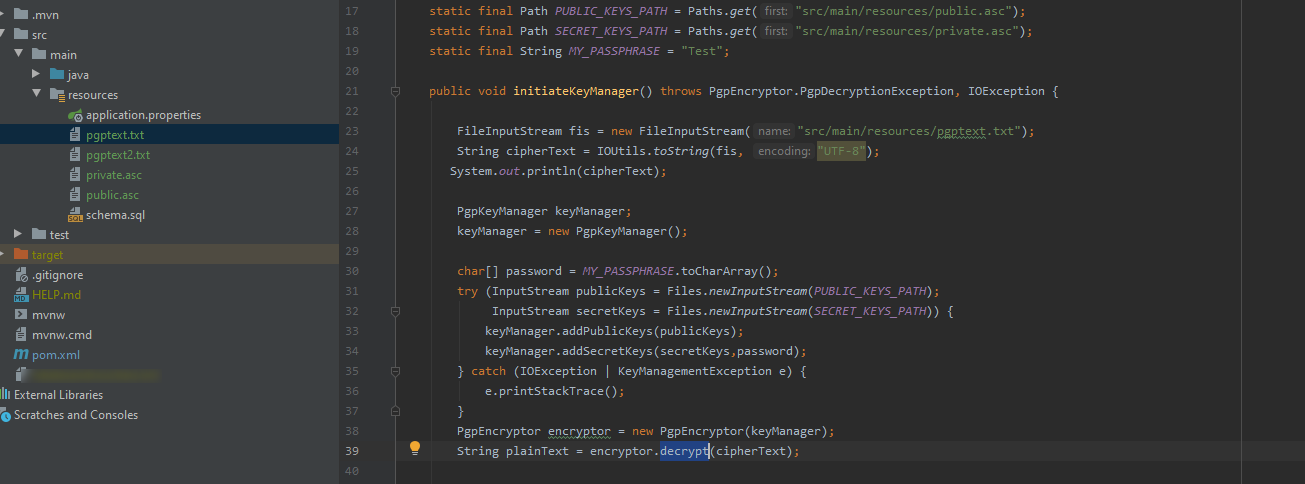Click line number 39 in the gutter
The width and height of the screenshot is (1305, 484).
[x=350, y=451]
